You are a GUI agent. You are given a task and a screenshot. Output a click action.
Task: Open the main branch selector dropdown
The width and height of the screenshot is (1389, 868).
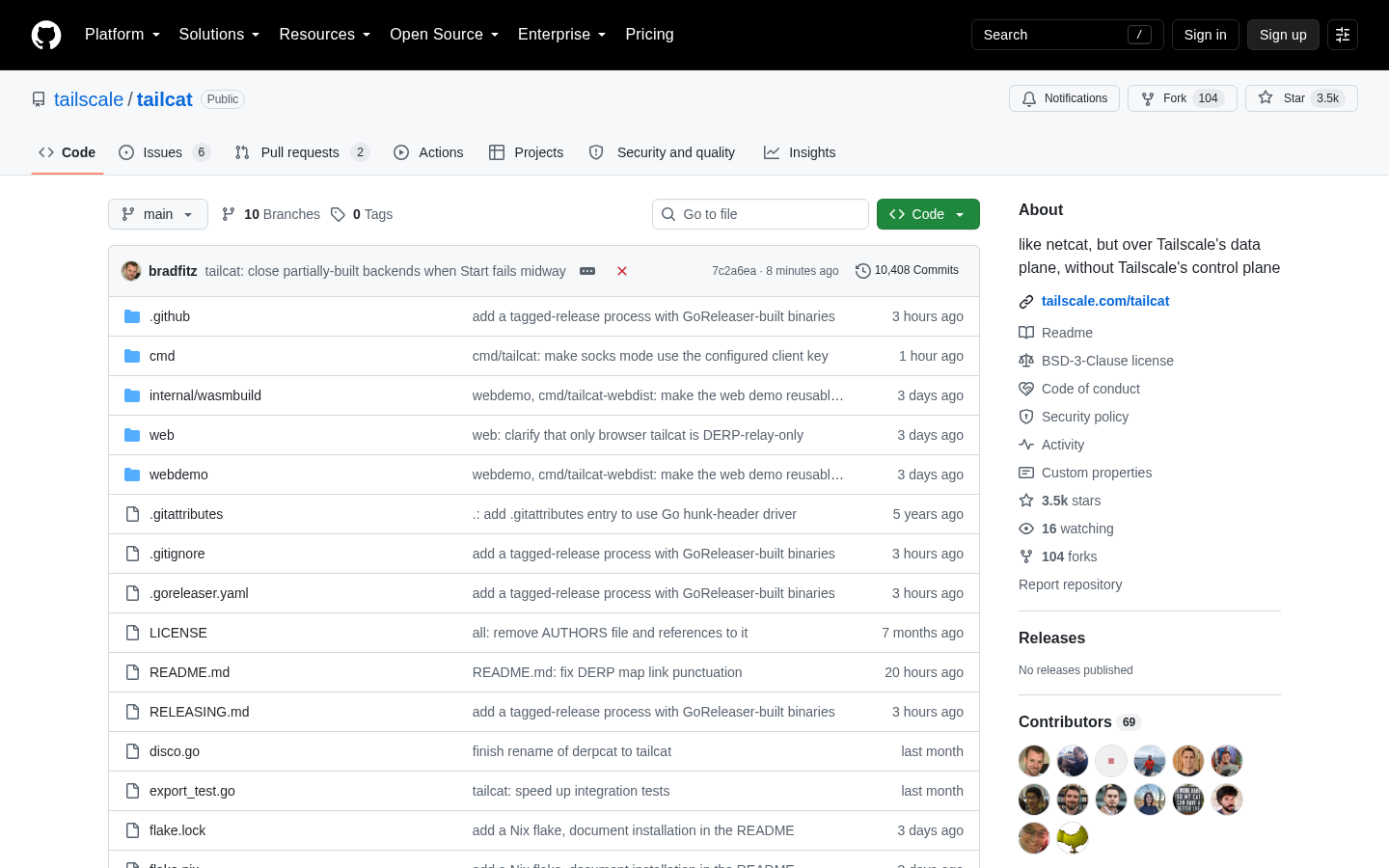pyautogui.click(x=158, y=214)
